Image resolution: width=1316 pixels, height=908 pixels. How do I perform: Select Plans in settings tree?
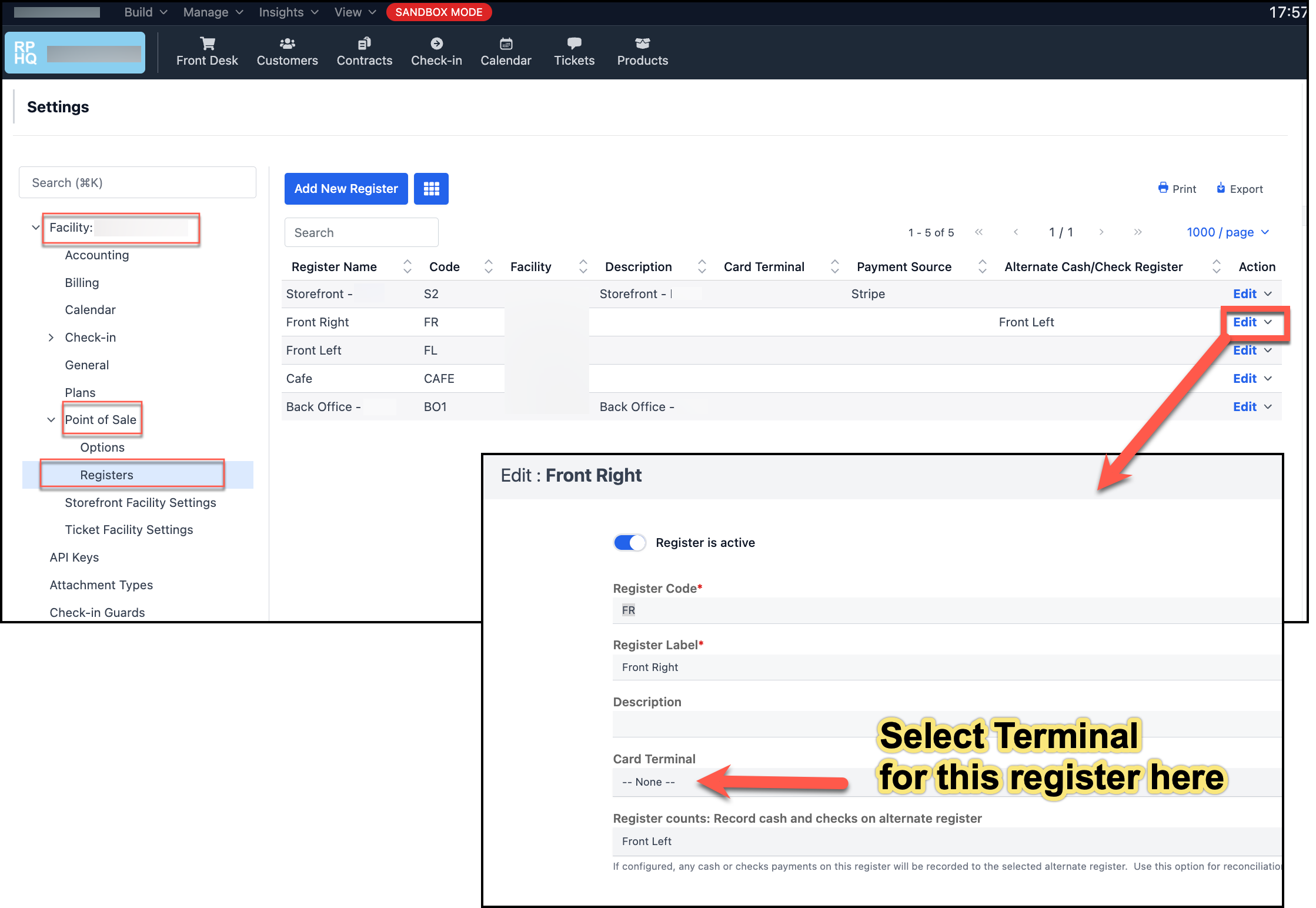click(80, 393)
